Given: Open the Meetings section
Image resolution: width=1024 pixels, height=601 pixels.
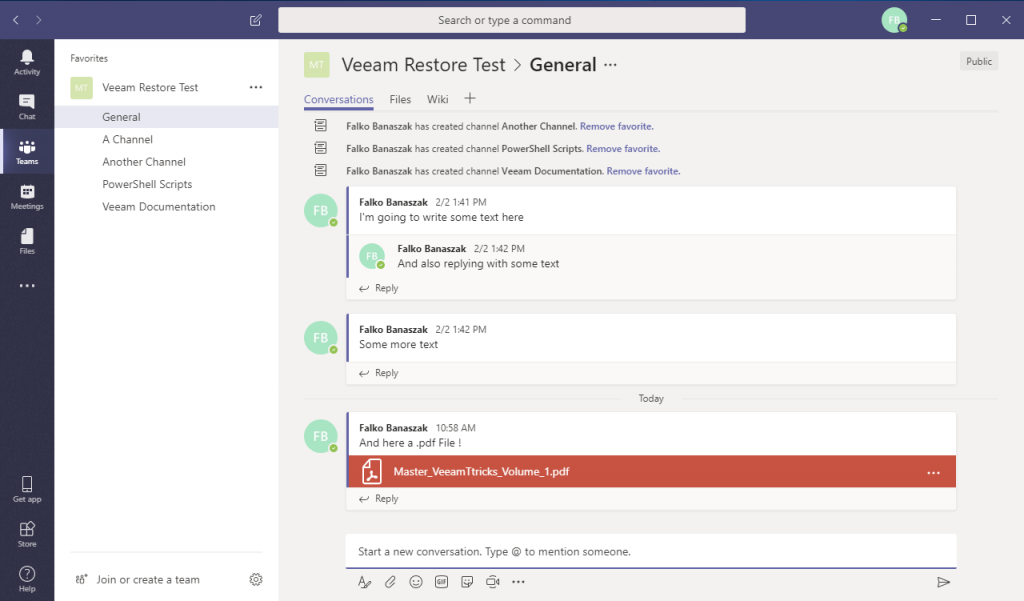Looking at the screenshot, I should pyautogui.click(x=27, y=197).
